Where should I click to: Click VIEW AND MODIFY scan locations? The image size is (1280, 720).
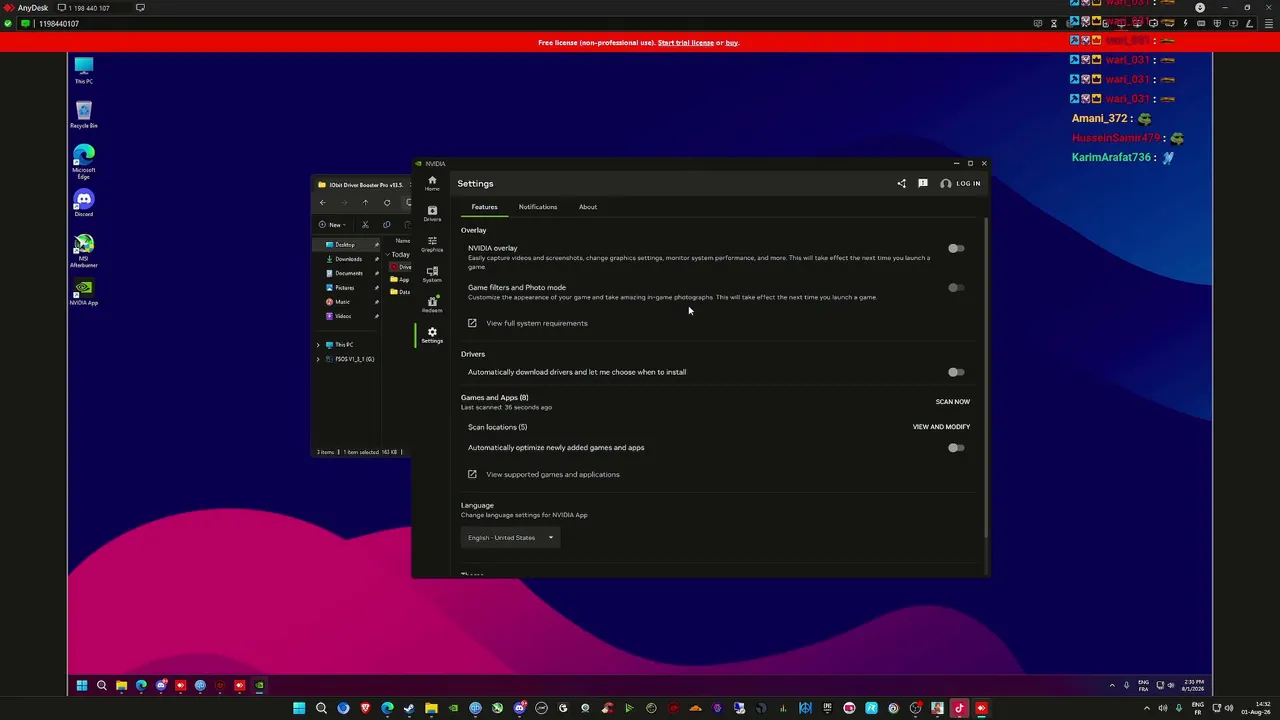(x=941, y=427)
